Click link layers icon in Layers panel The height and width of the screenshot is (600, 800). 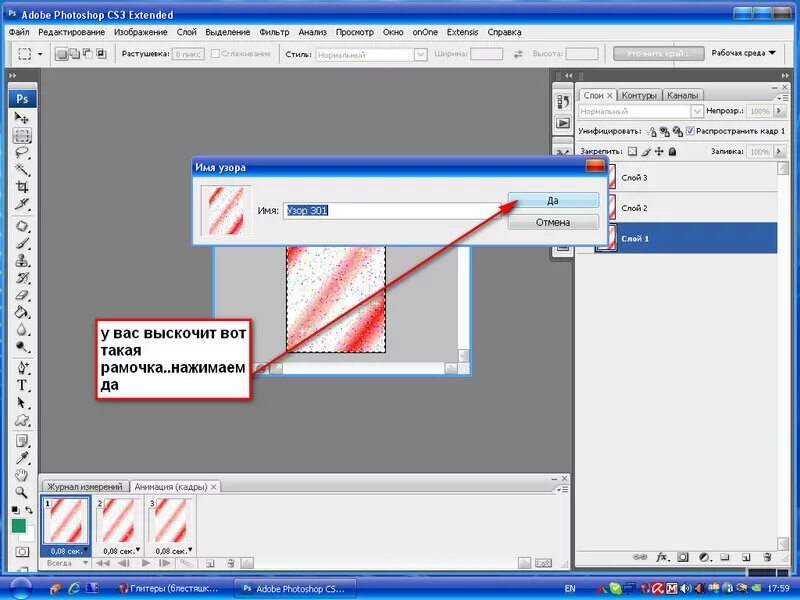(640, 557)
